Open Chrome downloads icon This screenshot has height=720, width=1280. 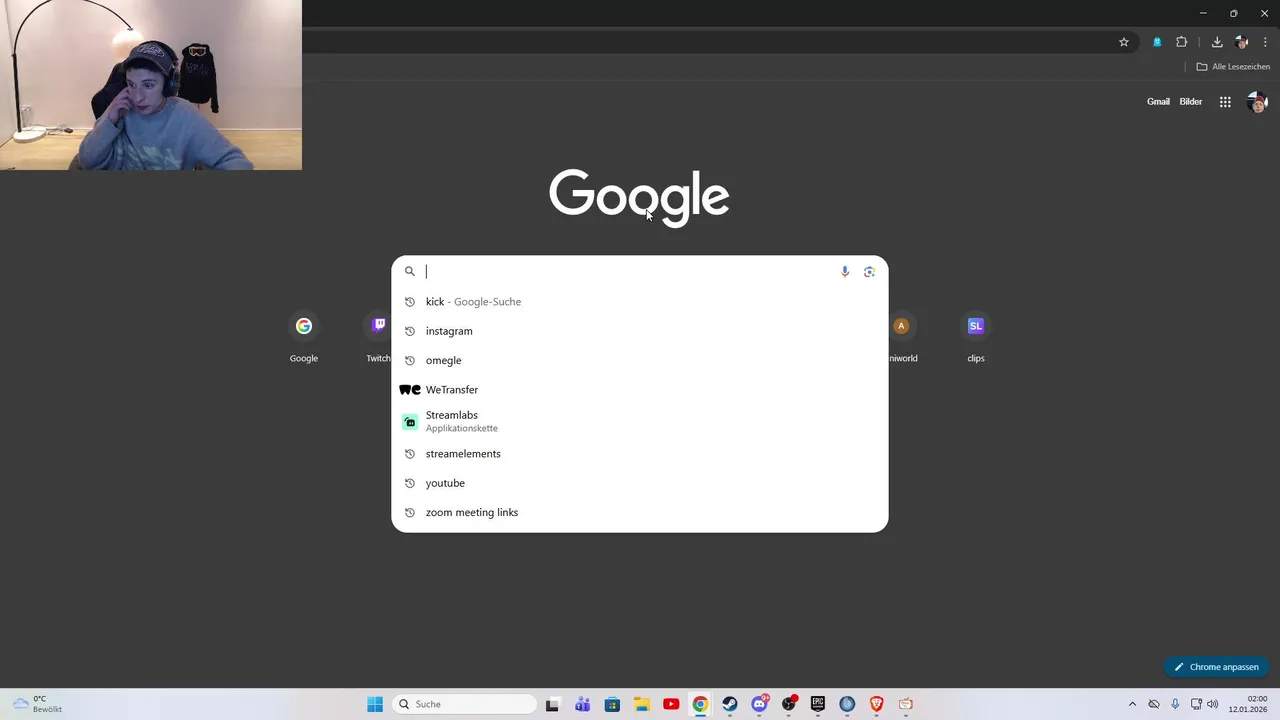tap(1217, 42)
